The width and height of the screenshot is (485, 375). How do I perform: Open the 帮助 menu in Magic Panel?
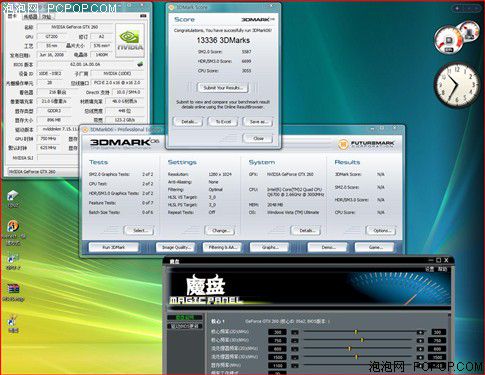point(442,269)
